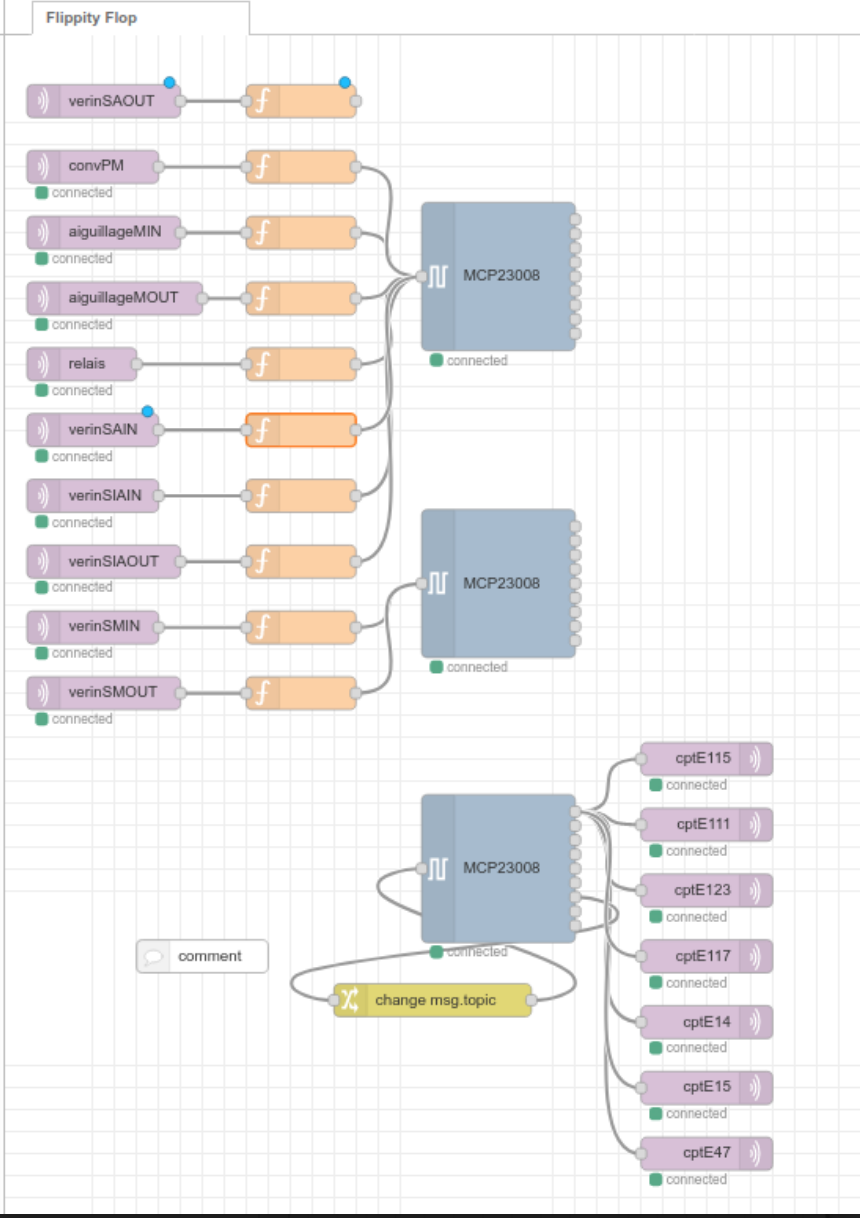Click the input port of change msg.topic
This screenshot has height=1218, width=860.
click(x=334, y=1000)
